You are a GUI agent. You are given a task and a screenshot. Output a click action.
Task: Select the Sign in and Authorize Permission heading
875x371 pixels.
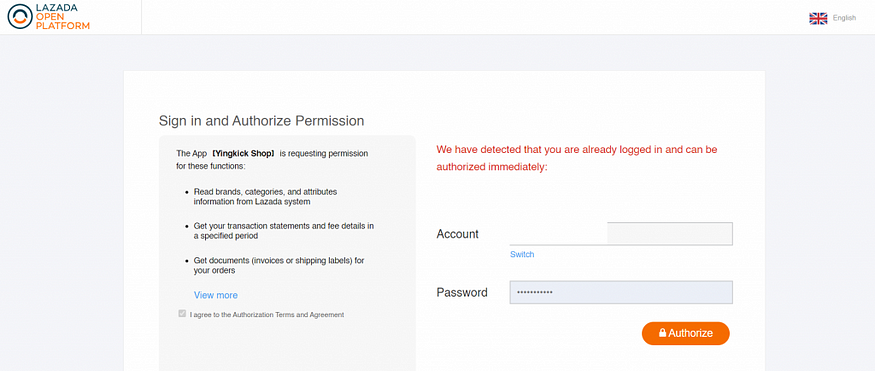tap(261, 121)
